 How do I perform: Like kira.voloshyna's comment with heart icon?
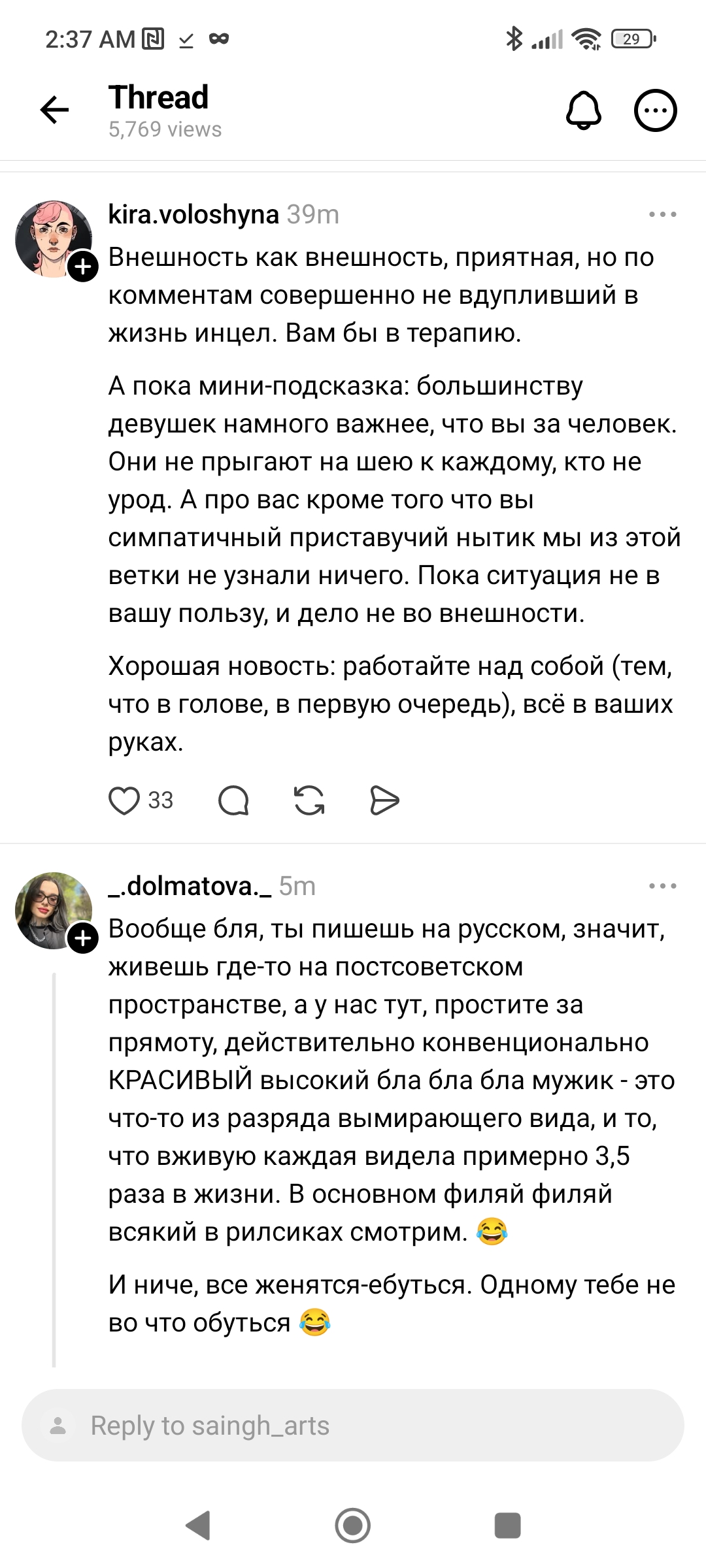124,801
